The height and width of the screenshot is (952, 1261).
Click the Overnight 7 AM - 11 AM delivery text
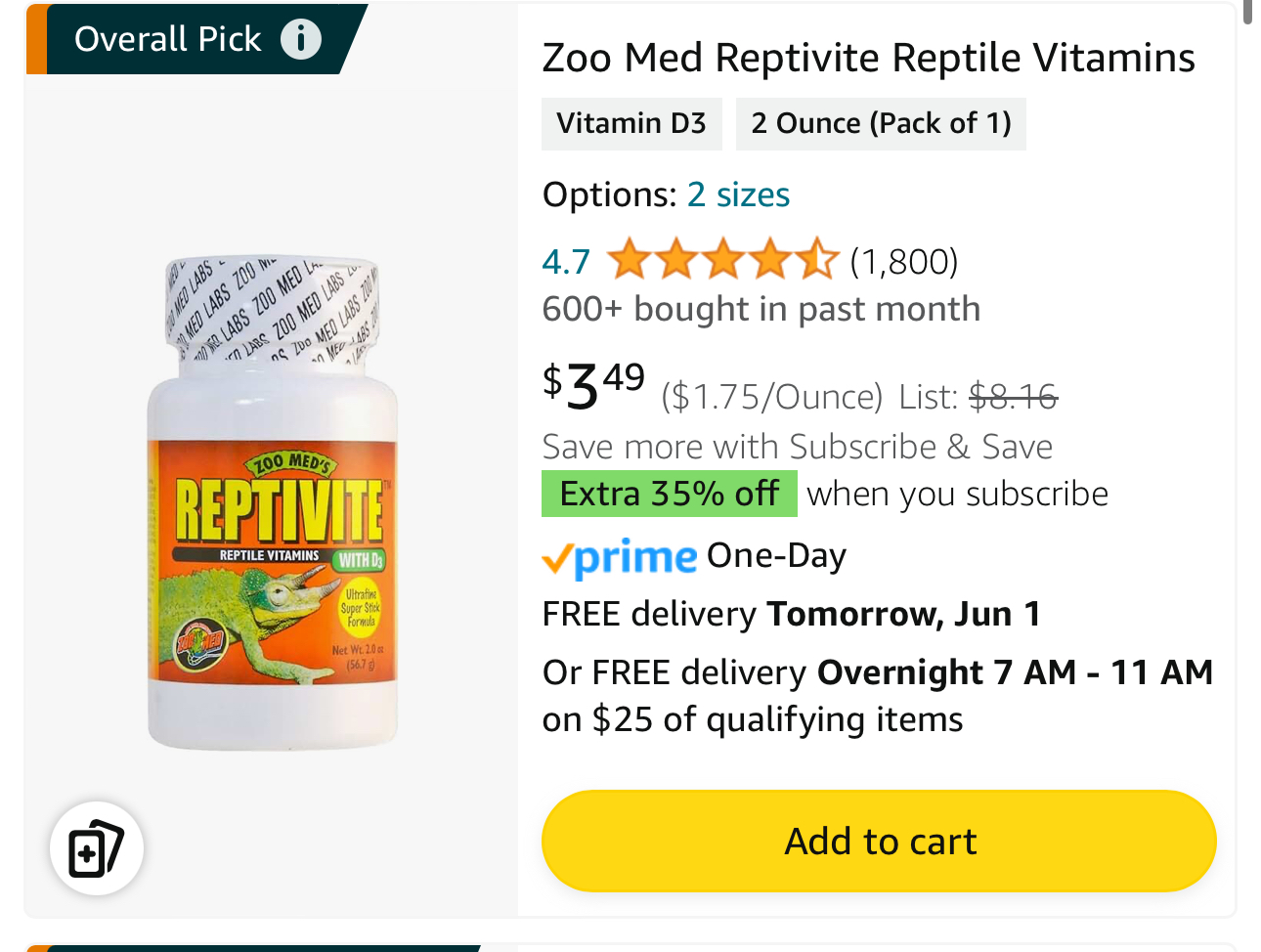pyautogui.click(x=1015, y=672)
